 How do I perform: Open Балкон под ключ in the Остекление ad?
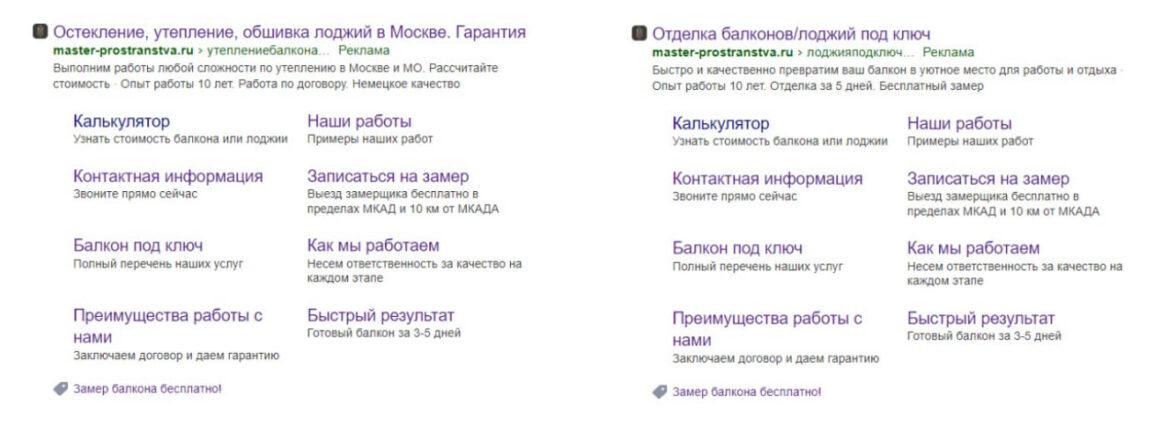pyautogui.click(x=138, y=245)
